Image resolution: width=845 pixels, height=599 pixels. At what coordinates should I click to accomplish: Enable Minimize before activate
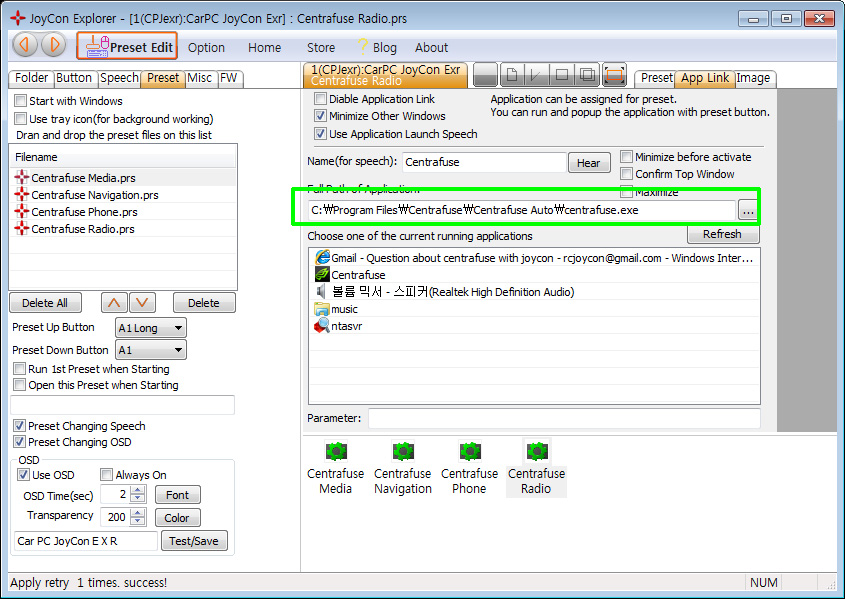point(626,157)
